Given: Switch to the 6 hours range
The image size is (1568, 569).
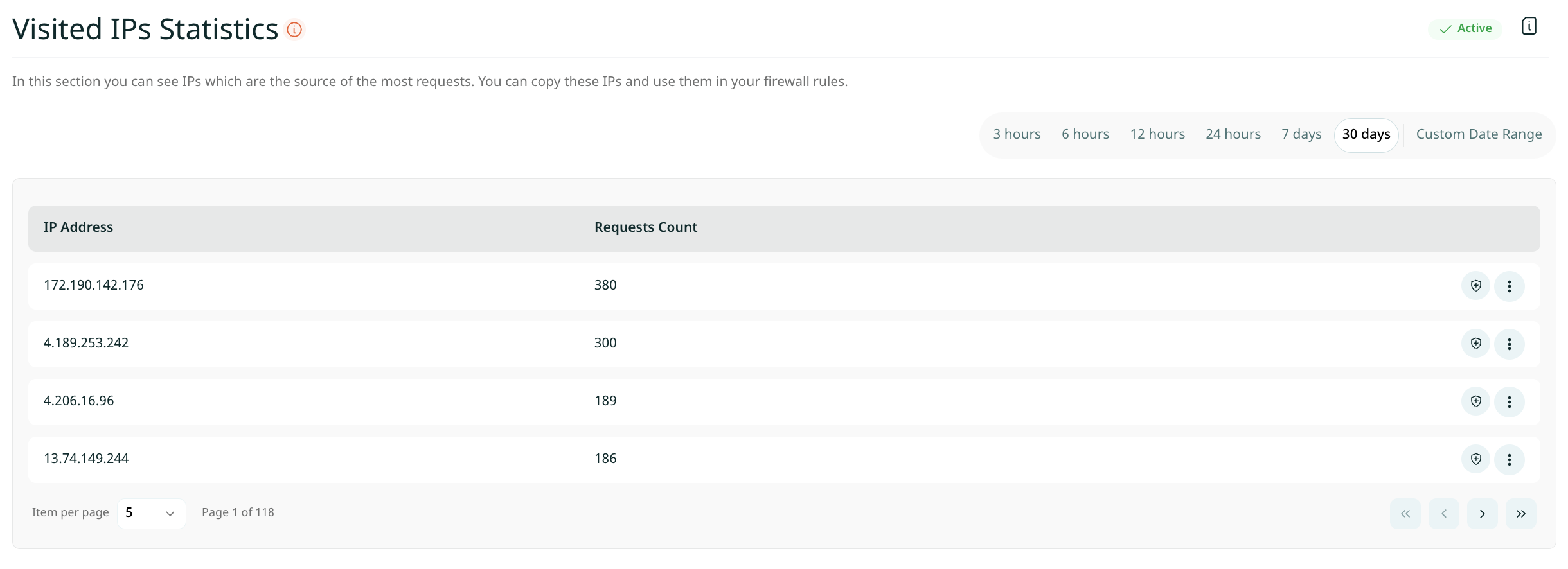Looking at the screenshot, I should click(x=1085, y=134).
